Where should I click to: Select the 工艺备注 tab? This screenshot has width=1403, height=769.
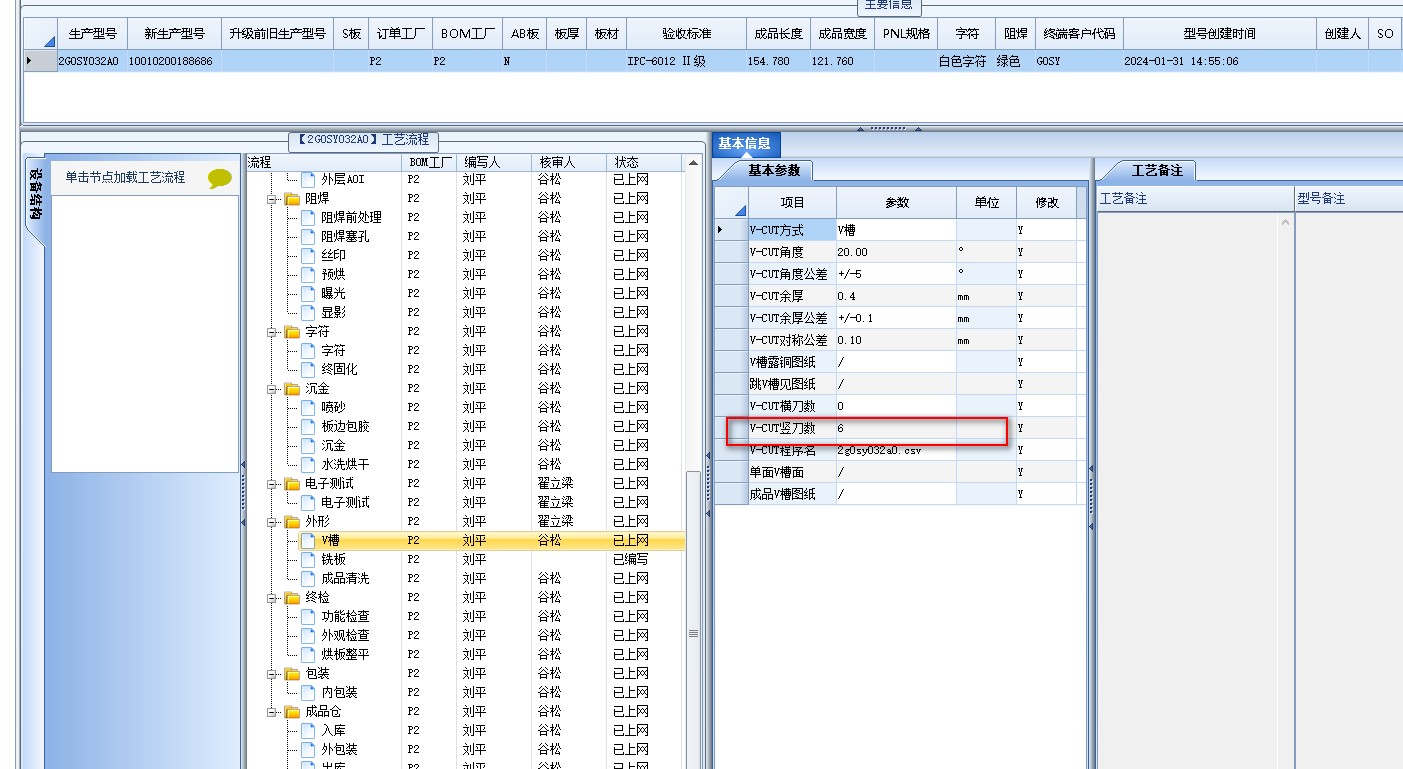[x=1156, y=170]
